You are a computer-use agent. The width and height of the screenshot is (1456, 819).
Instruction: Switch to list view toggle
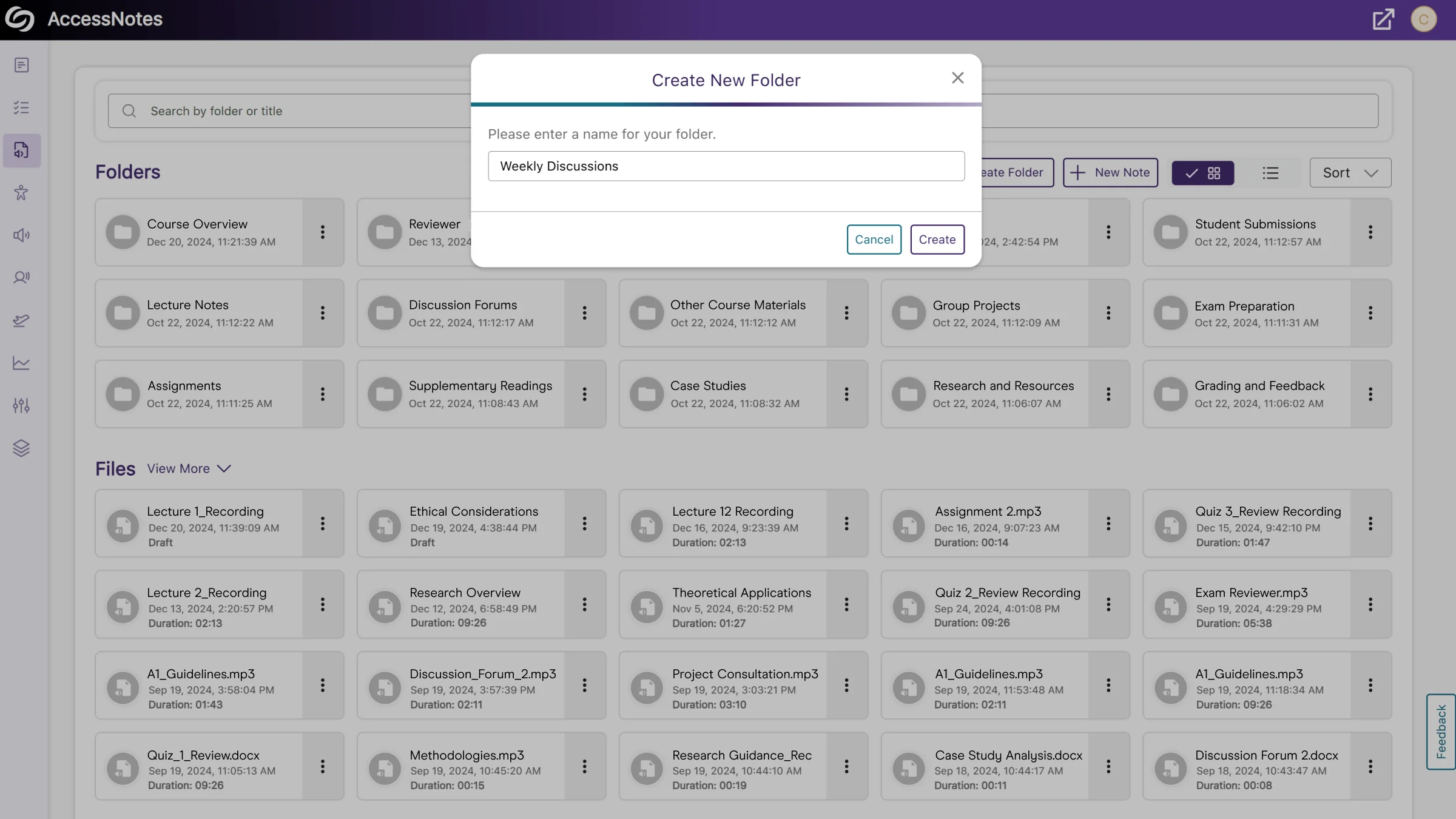pyautogui.click(x=1270, y=173)
